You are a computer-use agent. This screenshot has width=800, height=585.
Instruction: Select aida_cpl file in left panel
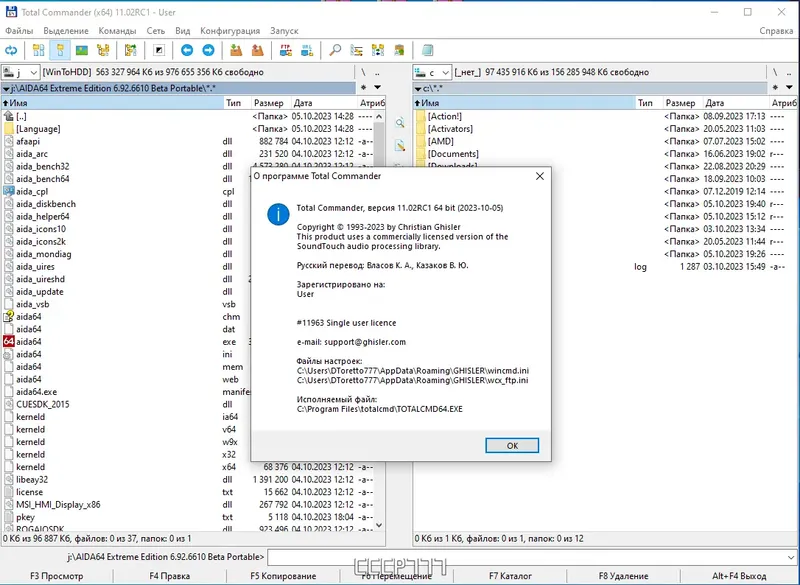32,192
